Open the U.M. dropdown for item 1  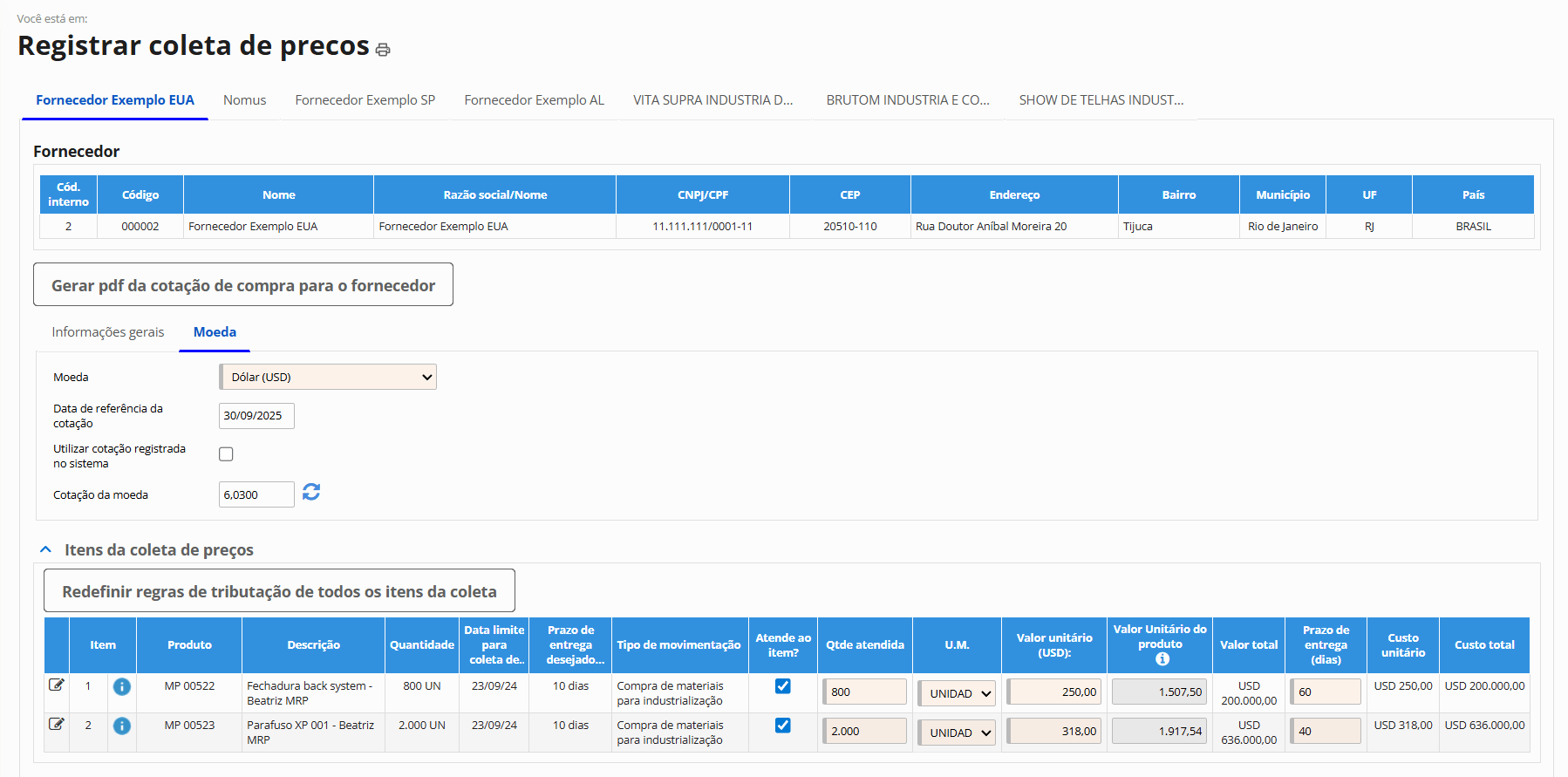coord(958,693)
